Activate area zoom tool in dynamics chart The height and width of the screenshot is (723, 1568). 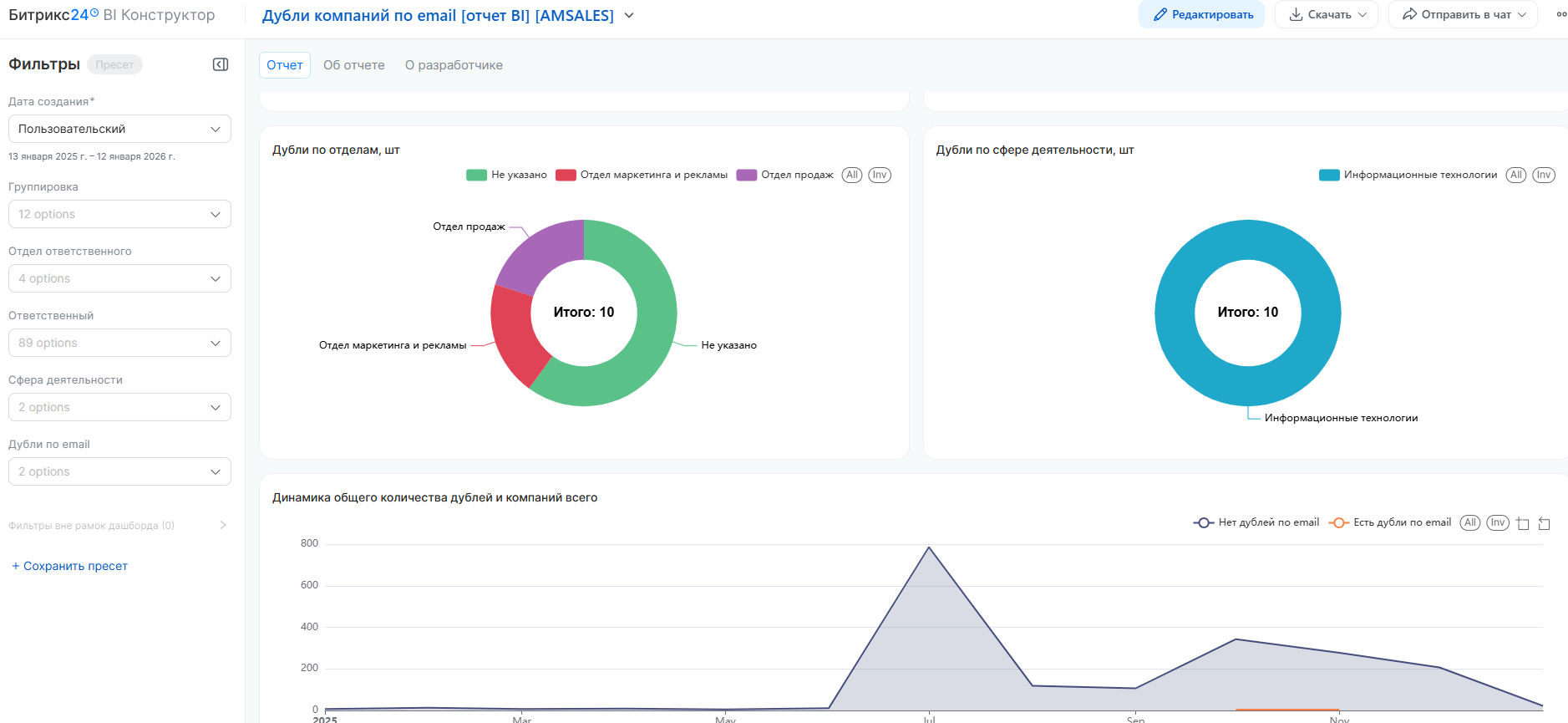(1522, 523)
